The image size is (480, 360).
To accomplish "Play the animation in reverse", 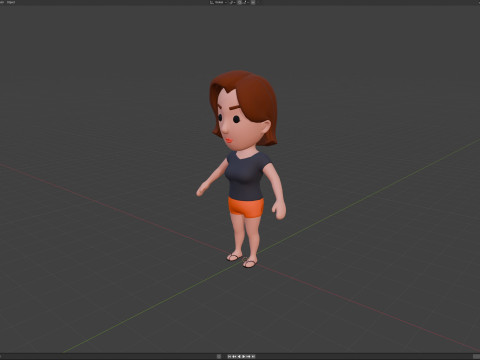I will 239,356.
